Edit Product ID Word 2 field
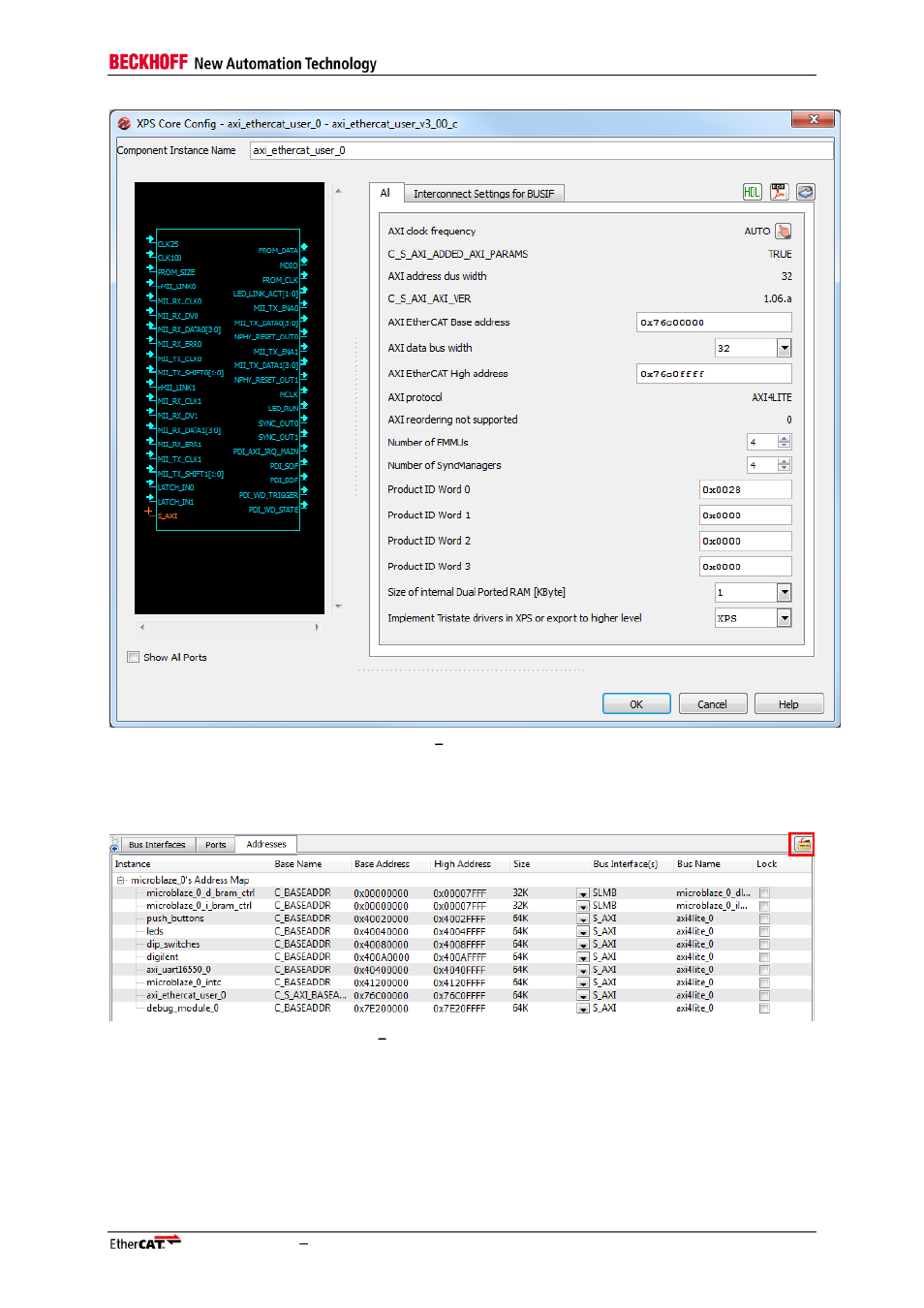924x1308 pixels. point(745,542)
